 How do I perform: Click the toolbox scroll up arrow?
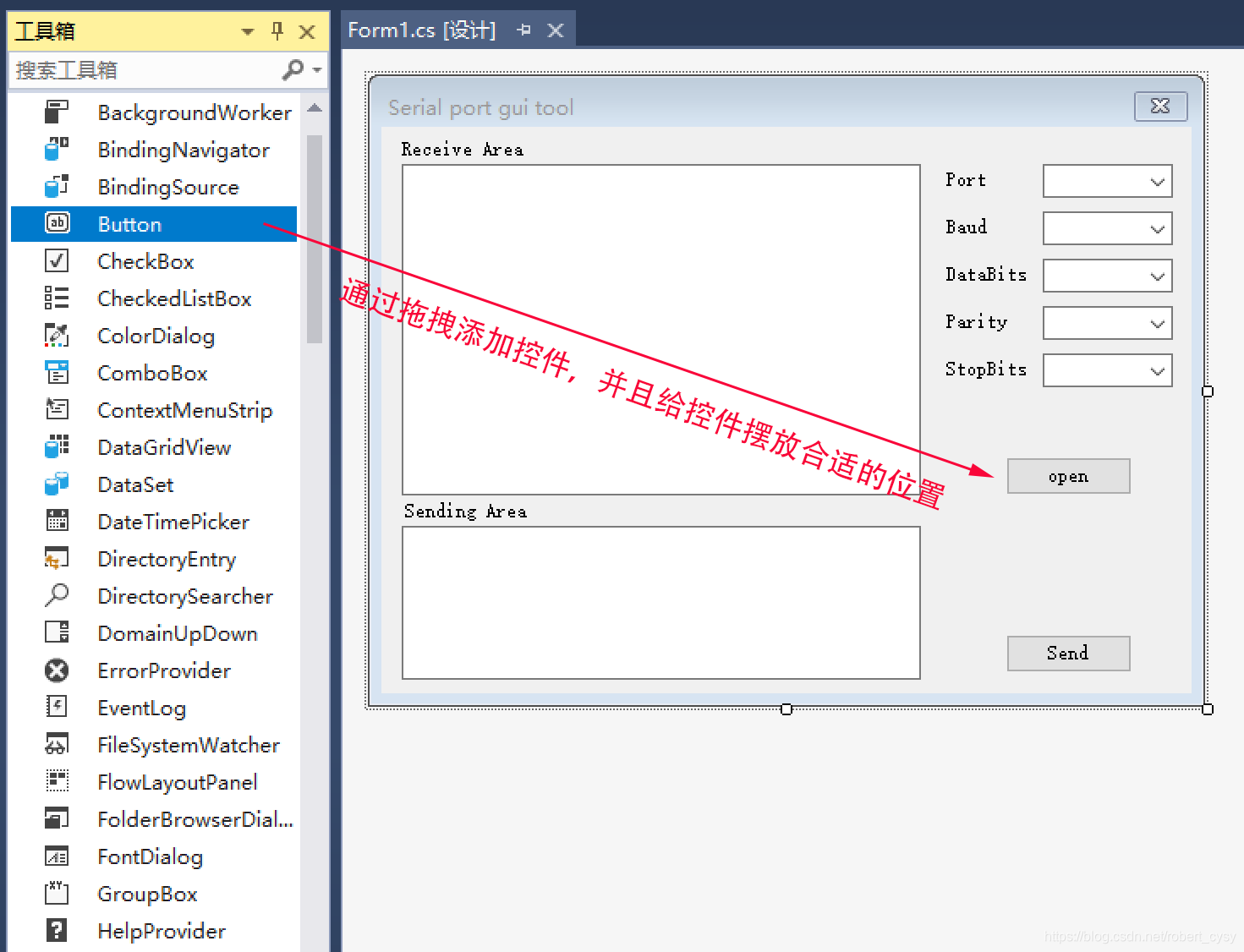pos(315,108)
